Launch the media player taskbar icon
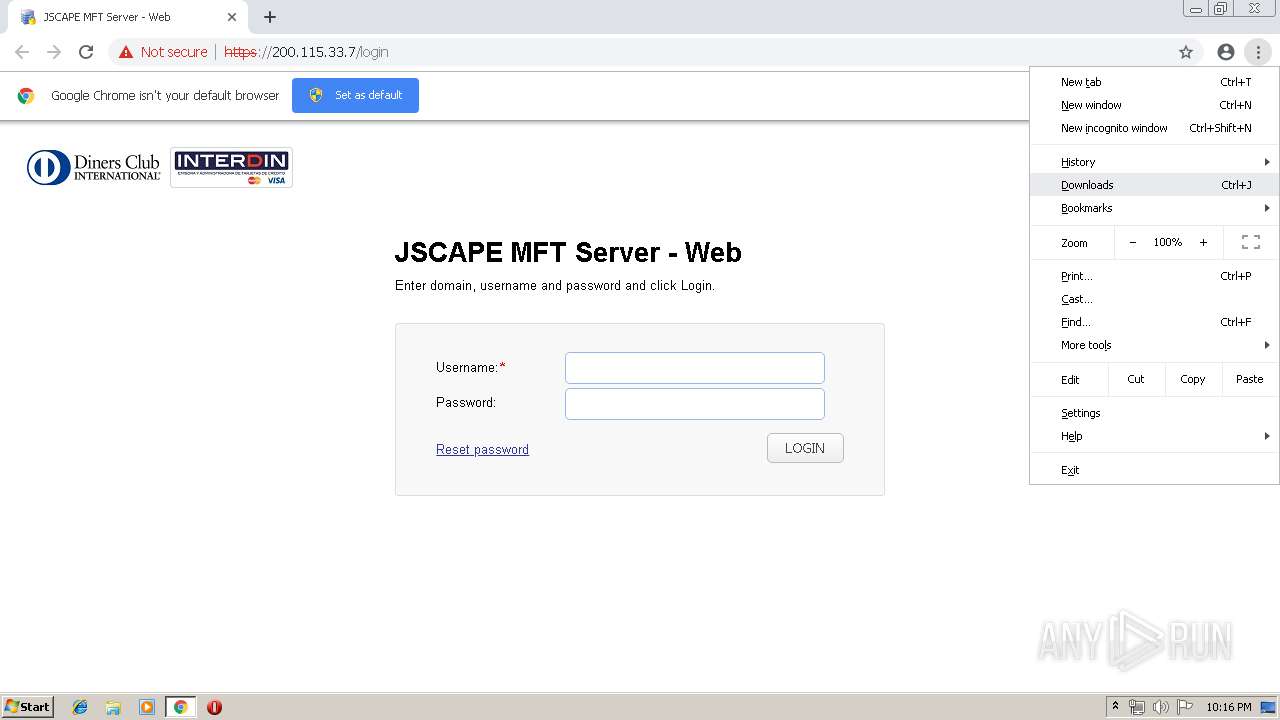Image resolution: width=1280 pixels, height=720 pixels. (x=147, y=707)
